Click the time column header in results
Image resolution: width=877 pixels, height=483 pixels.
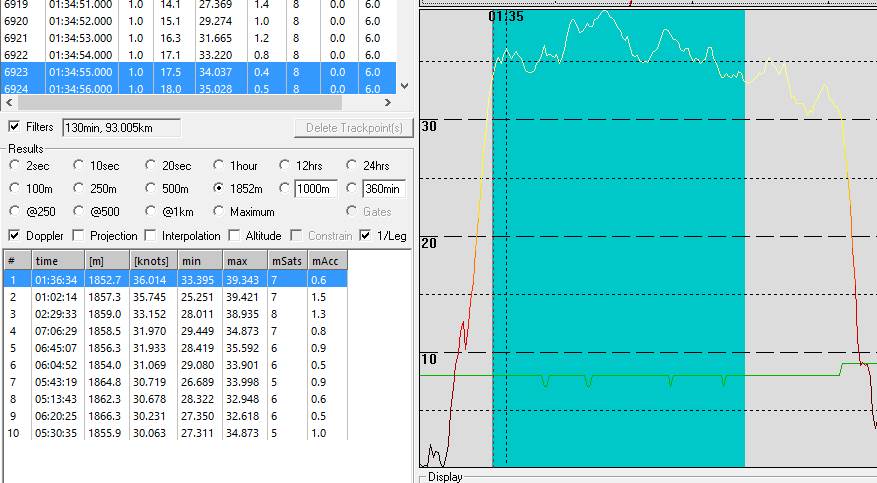pos(57,260)
